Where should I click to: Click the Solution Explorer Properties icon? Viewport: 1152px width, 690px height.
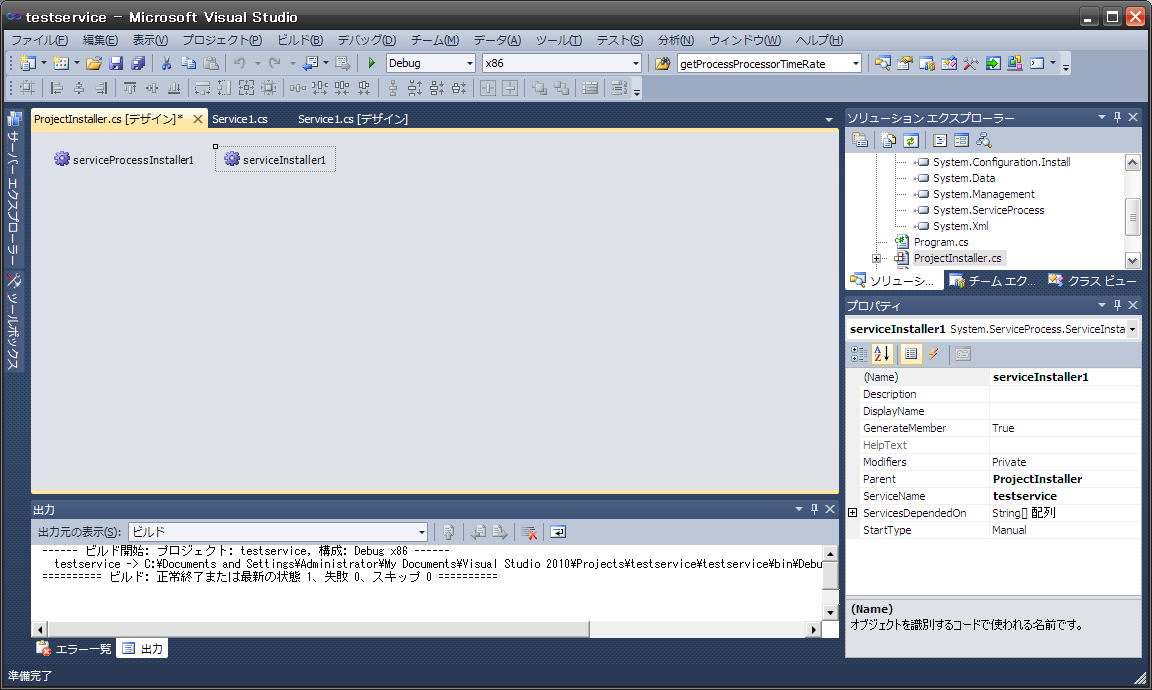point(860,140)
